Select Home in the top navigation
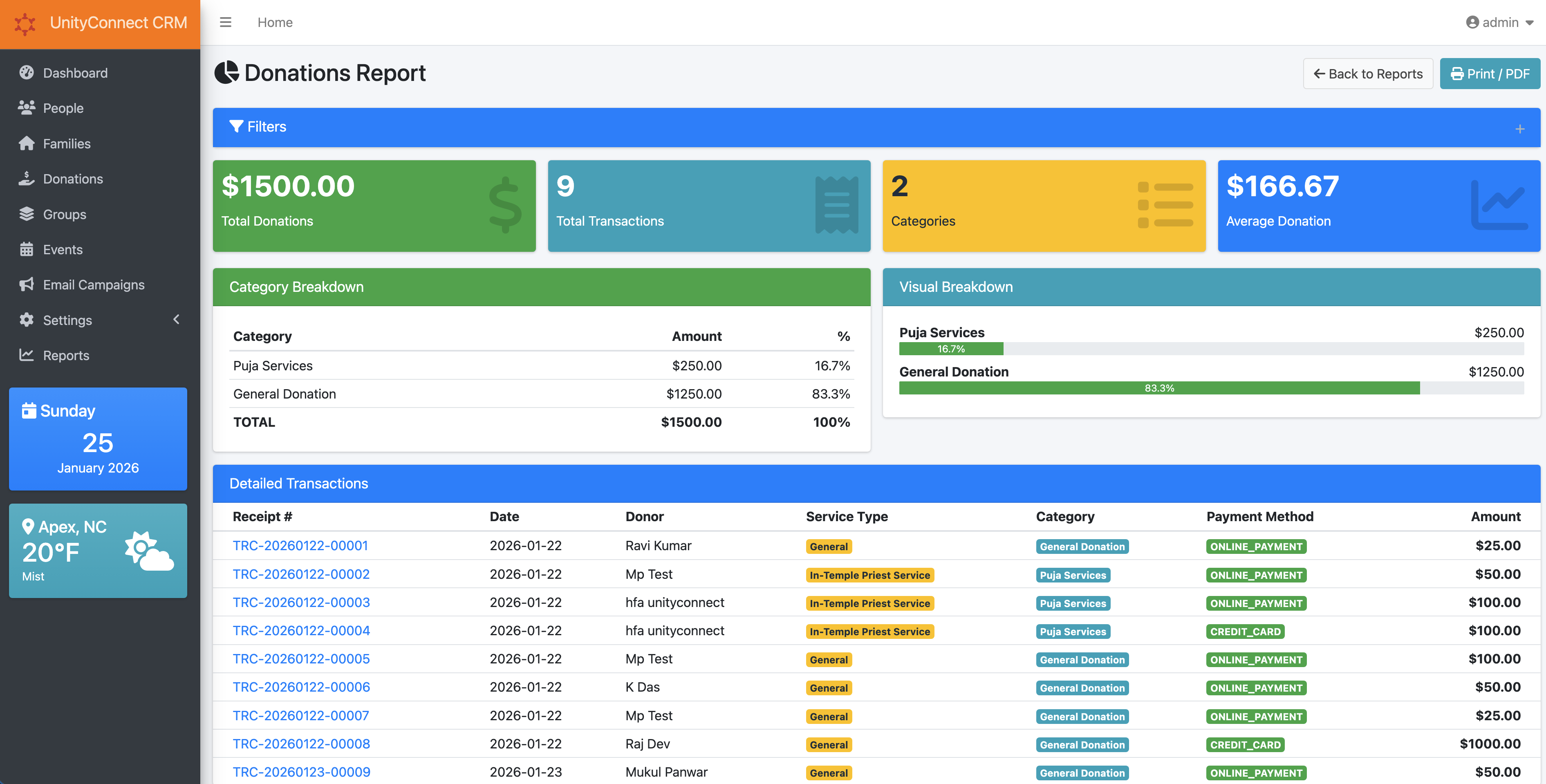This screenshot has height=784, width=1546. click(275, 22)
